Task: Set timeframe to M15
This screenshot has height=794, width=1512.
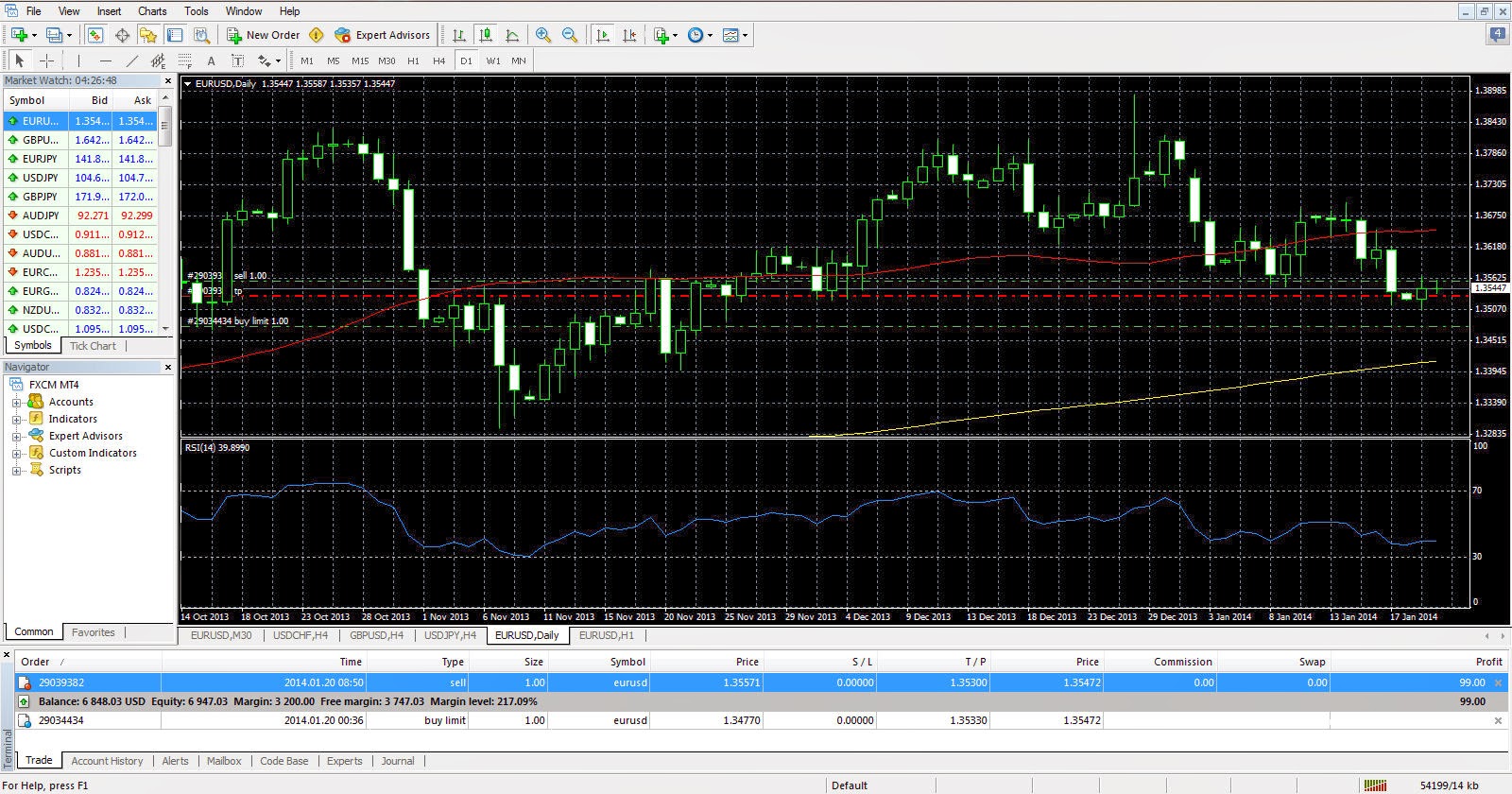Action: pos(360,60)
